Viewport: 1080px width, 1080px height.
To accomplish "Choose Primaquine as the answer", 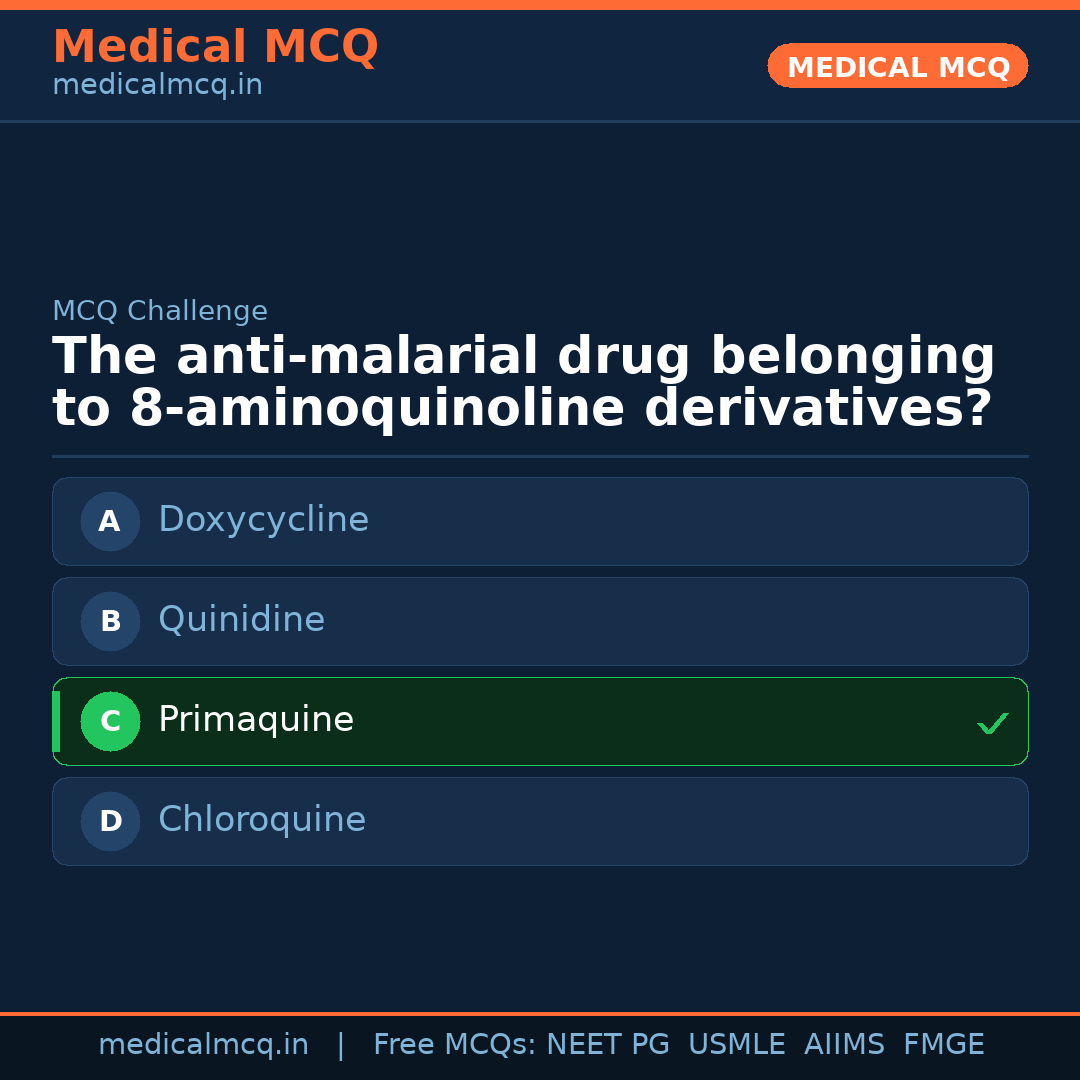I will pos(540,721).
